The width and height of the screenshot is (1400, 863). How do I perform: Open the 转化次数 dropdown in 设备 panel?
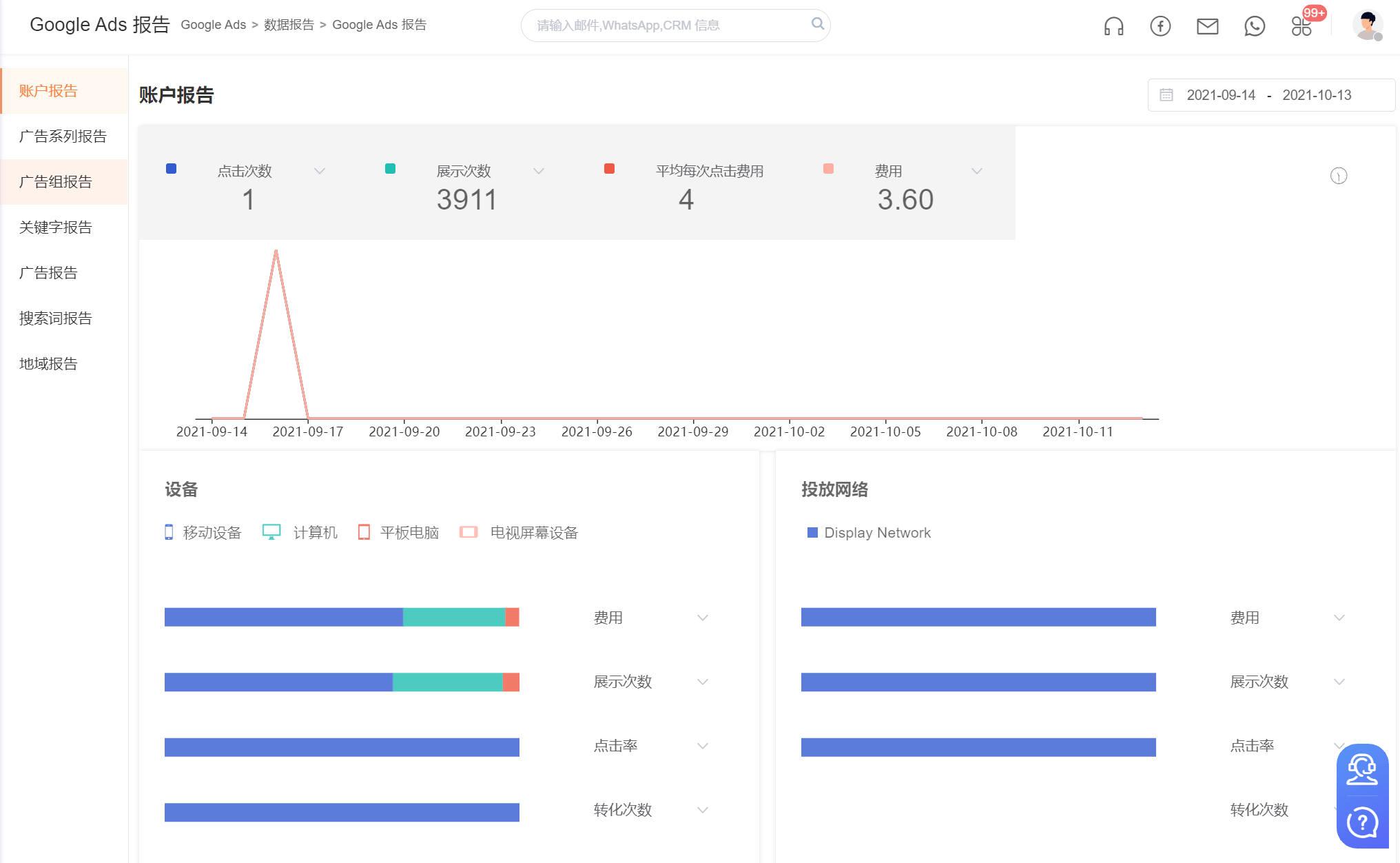click(x=702, y=810)
